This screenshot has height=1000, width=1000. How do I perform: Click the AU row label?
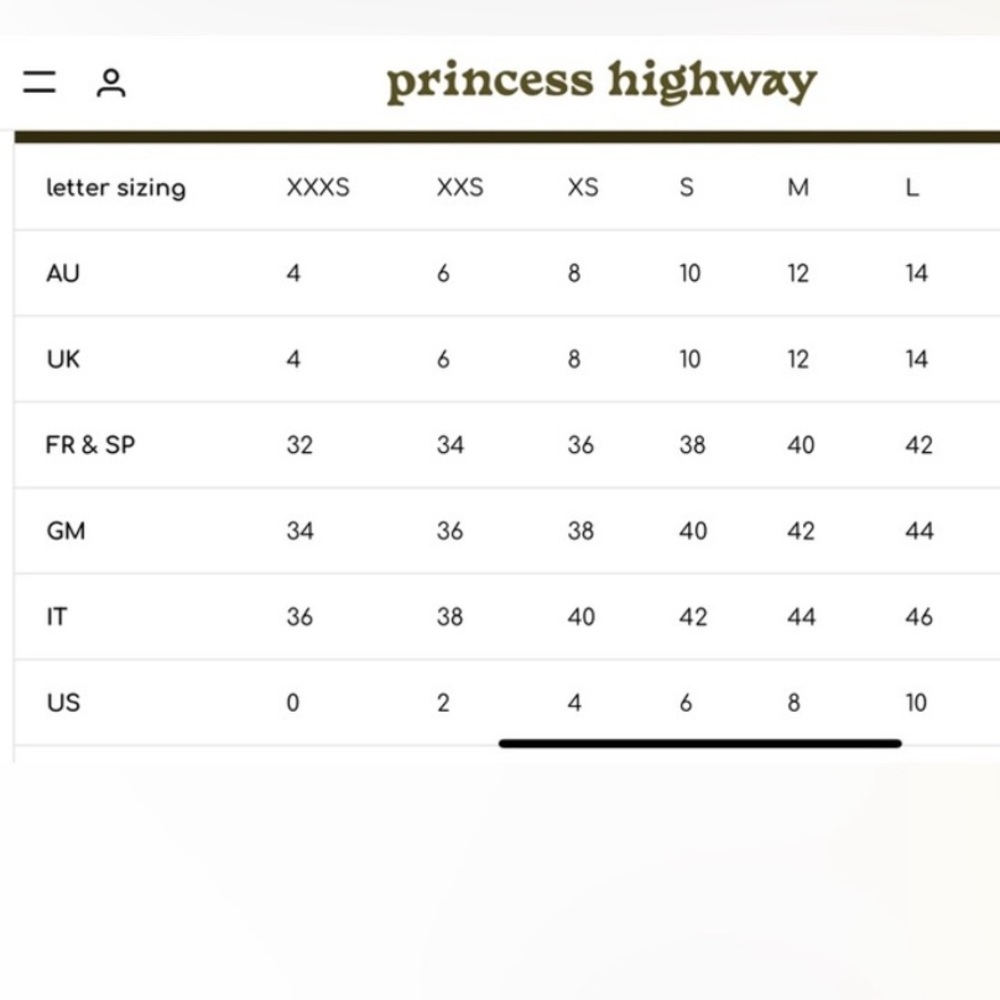[63, 274]
